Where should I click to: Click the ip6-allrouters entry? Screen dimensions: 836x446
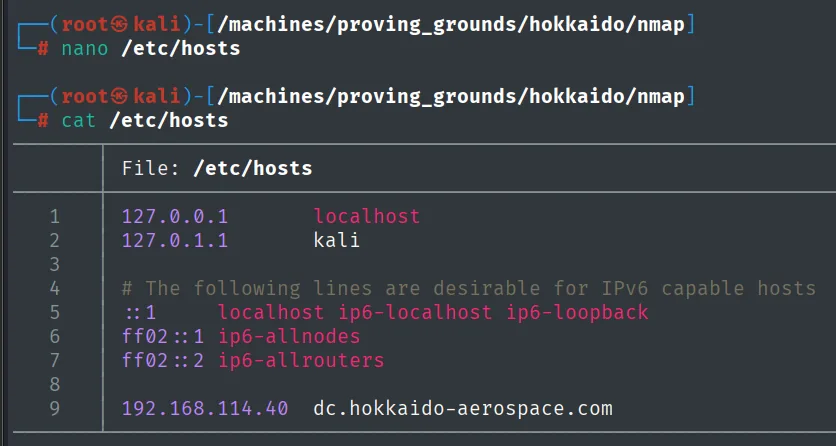coord(301,360)
